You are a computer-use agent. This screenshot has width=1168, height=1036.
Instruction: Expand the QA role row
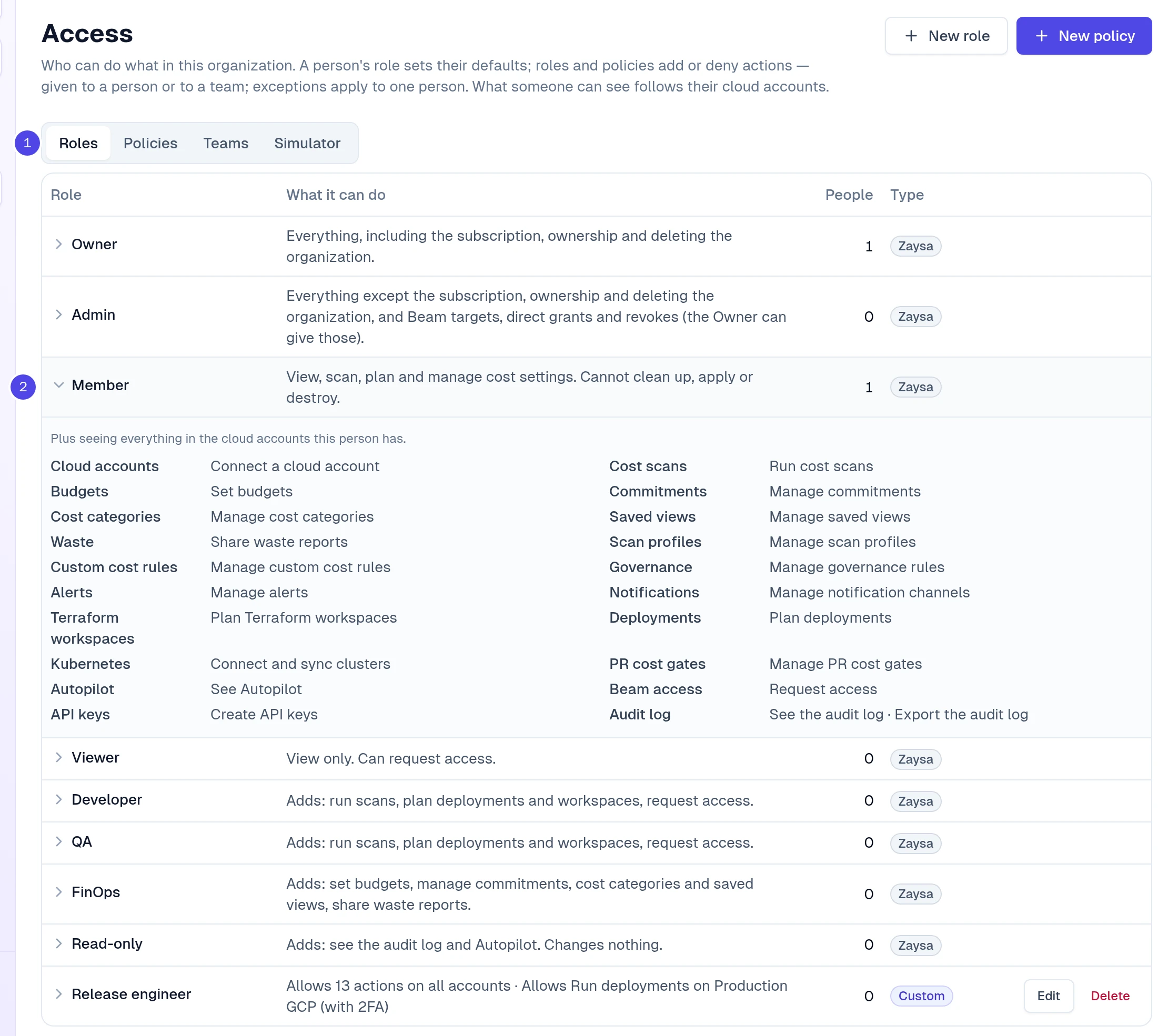tap(58, 842)
